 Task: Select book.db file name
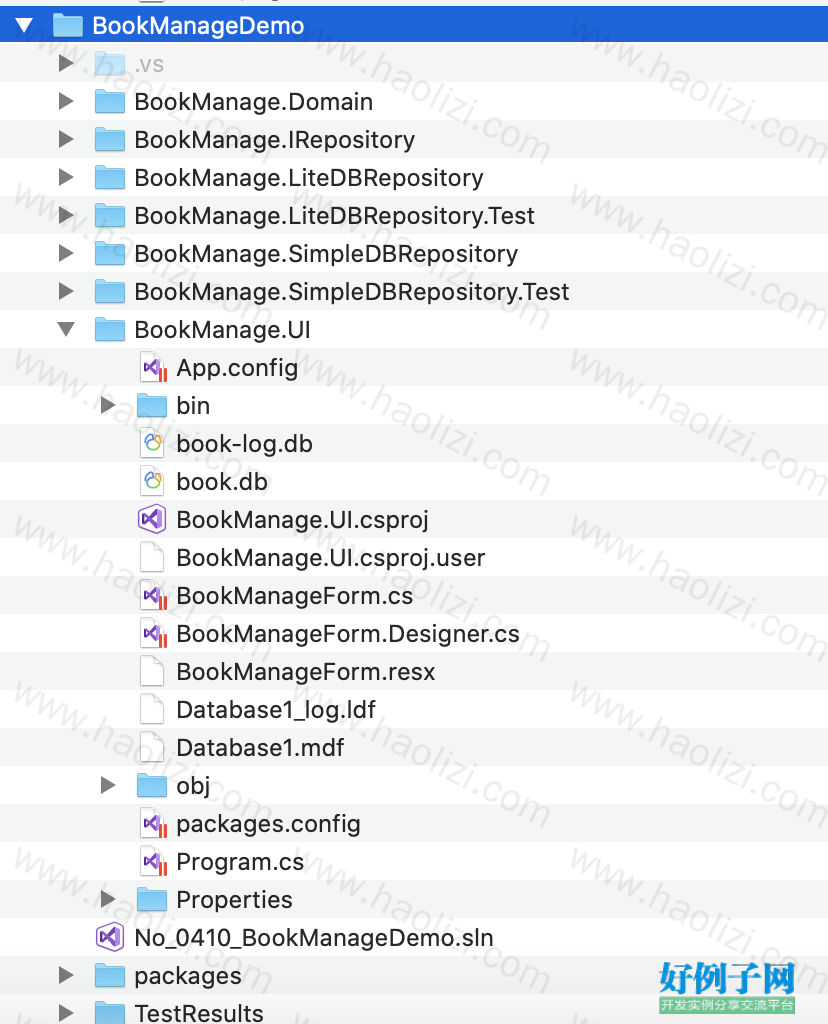click(222, 482)
